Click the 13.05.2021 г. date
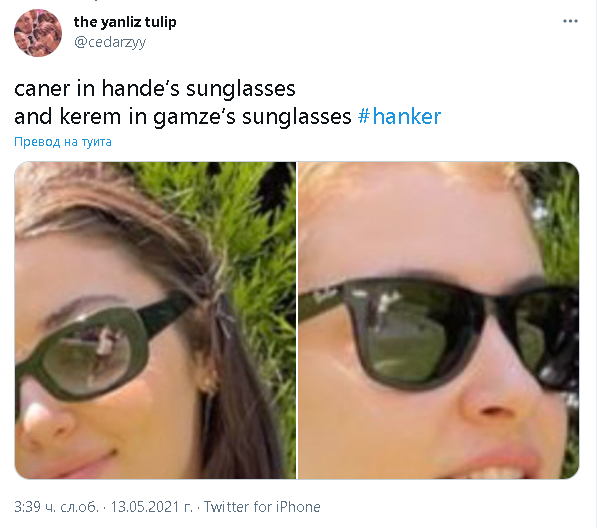 [152, 507]
